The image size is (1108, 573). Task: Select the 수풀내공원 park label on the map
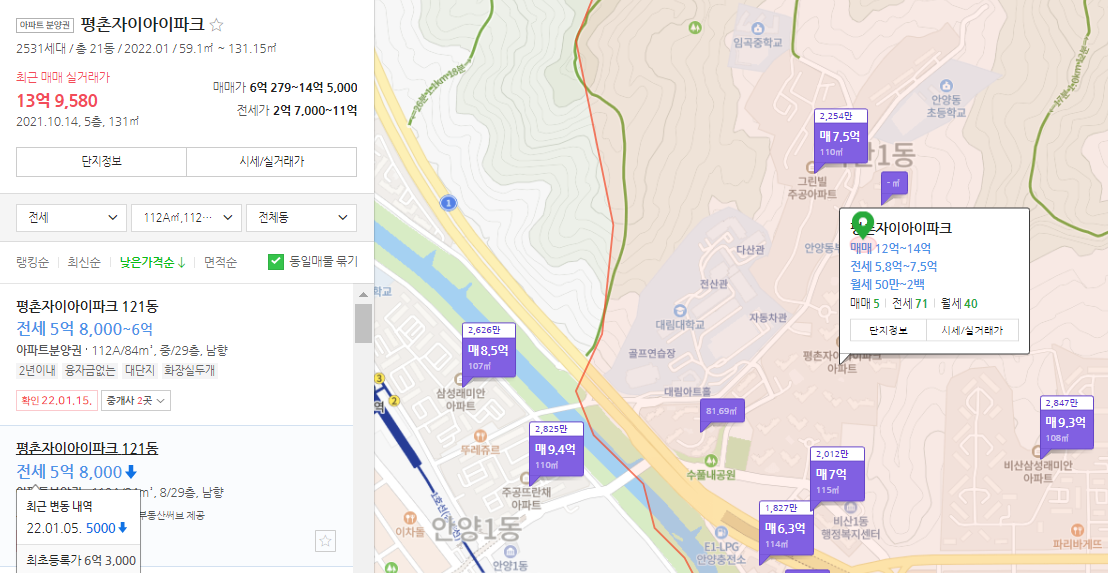tap(711, 473)
